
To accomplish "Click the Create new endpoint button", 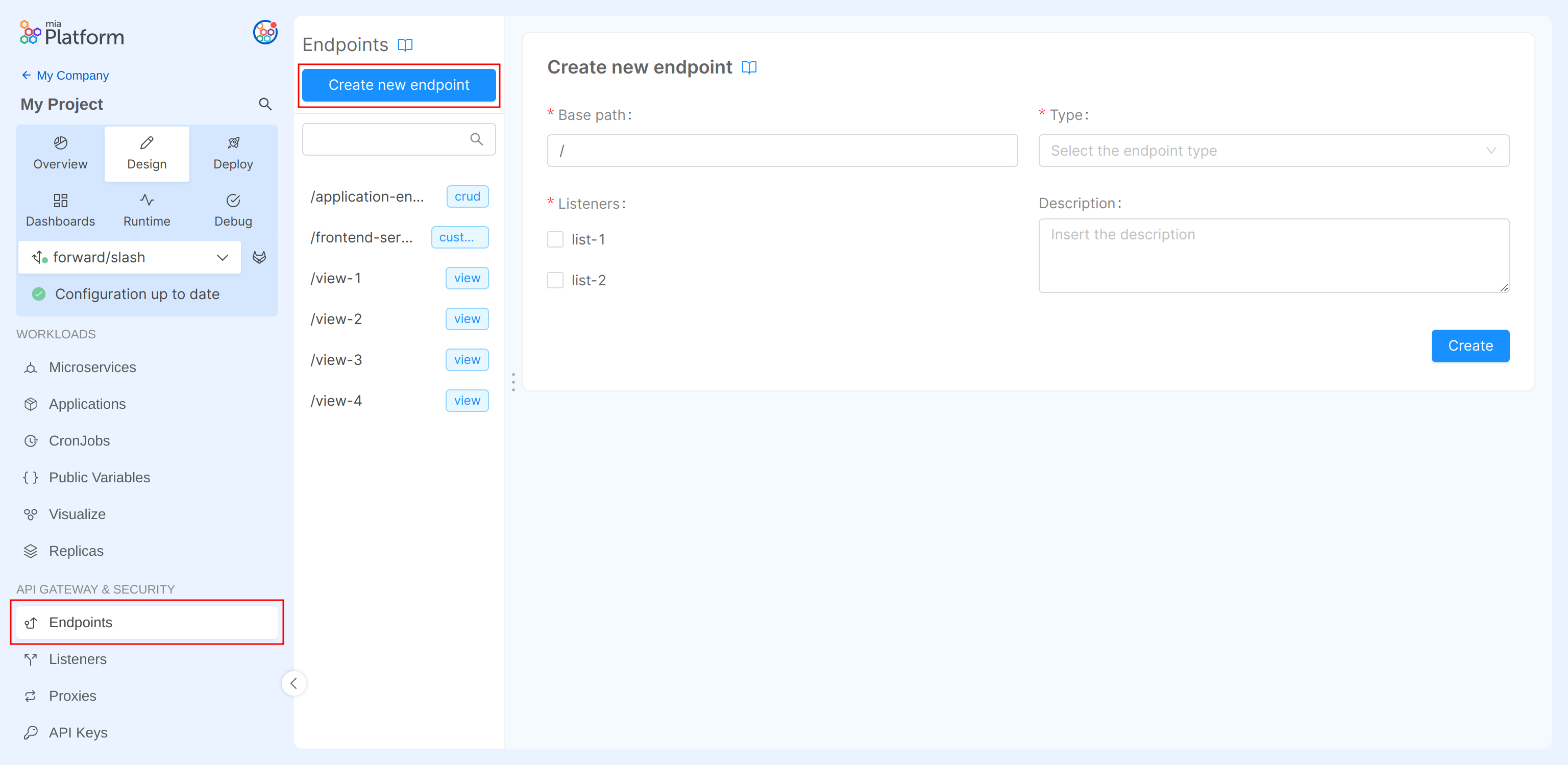I will [399, 85].
